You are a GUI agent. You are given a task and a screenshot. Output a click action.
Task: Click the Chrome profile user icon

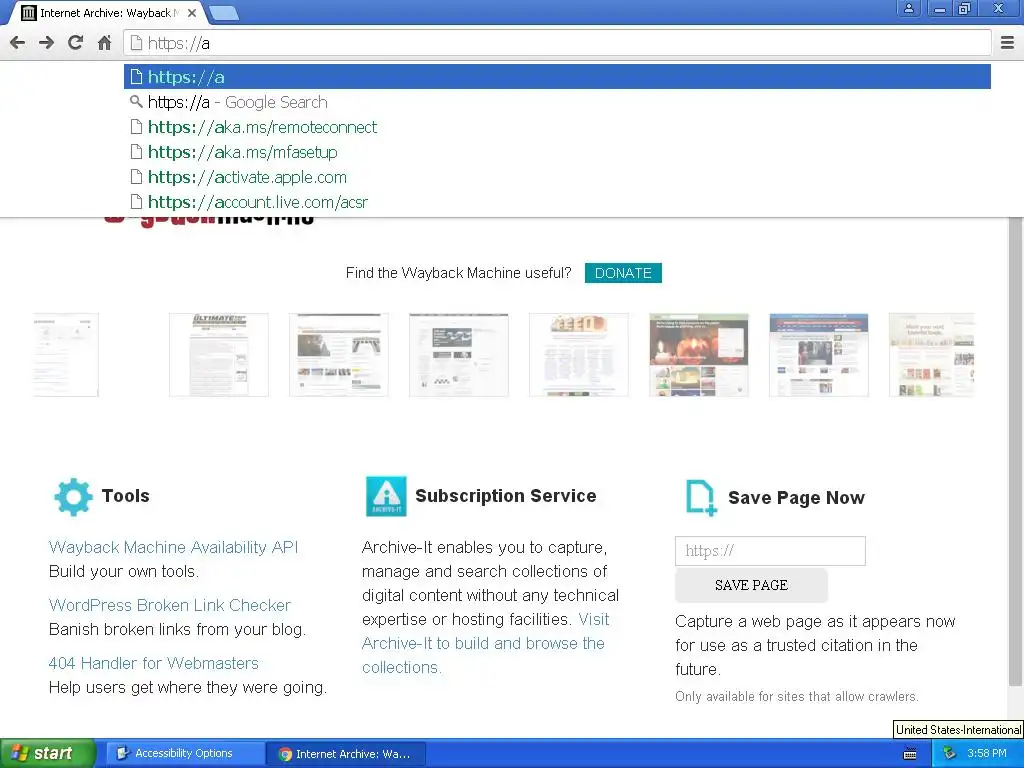tap(908, 8)
